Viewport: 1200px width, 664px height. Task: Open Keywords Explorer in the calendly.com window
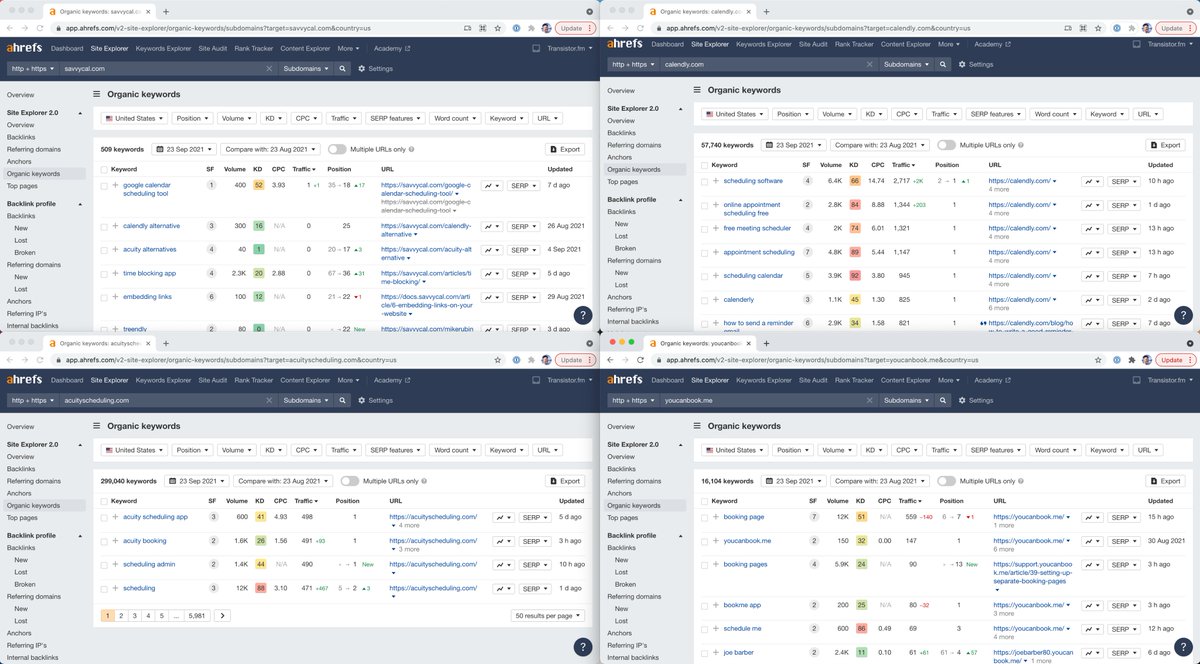tap(764, 44)
